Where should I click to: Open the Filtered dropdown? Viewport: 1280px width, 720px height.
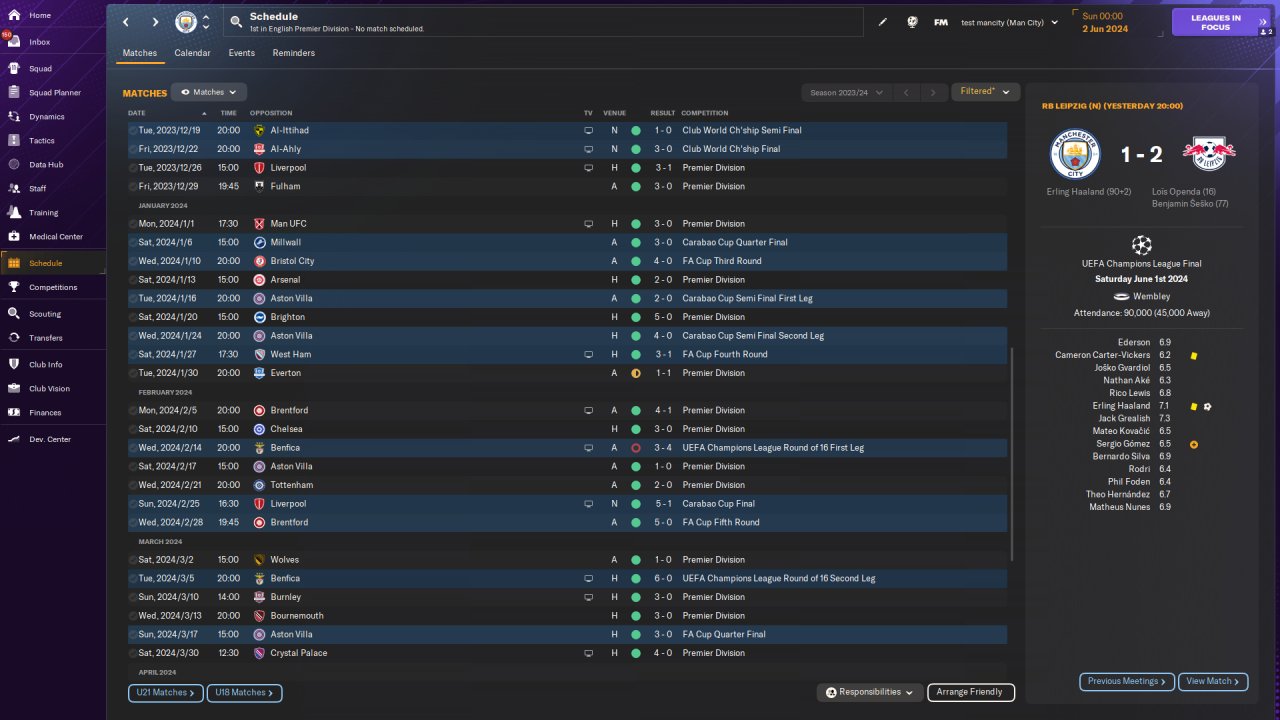[x=985, y=92]
